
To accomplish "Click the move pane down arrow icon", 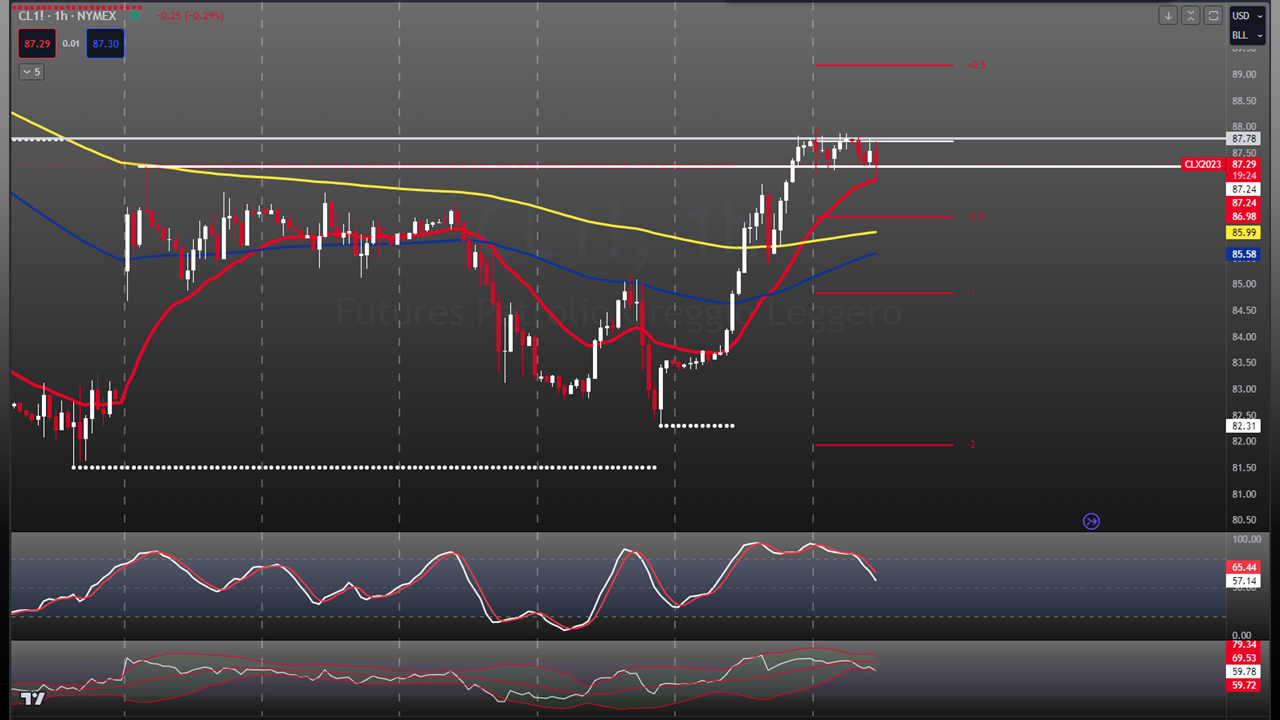I will [x=1168, y=15].
